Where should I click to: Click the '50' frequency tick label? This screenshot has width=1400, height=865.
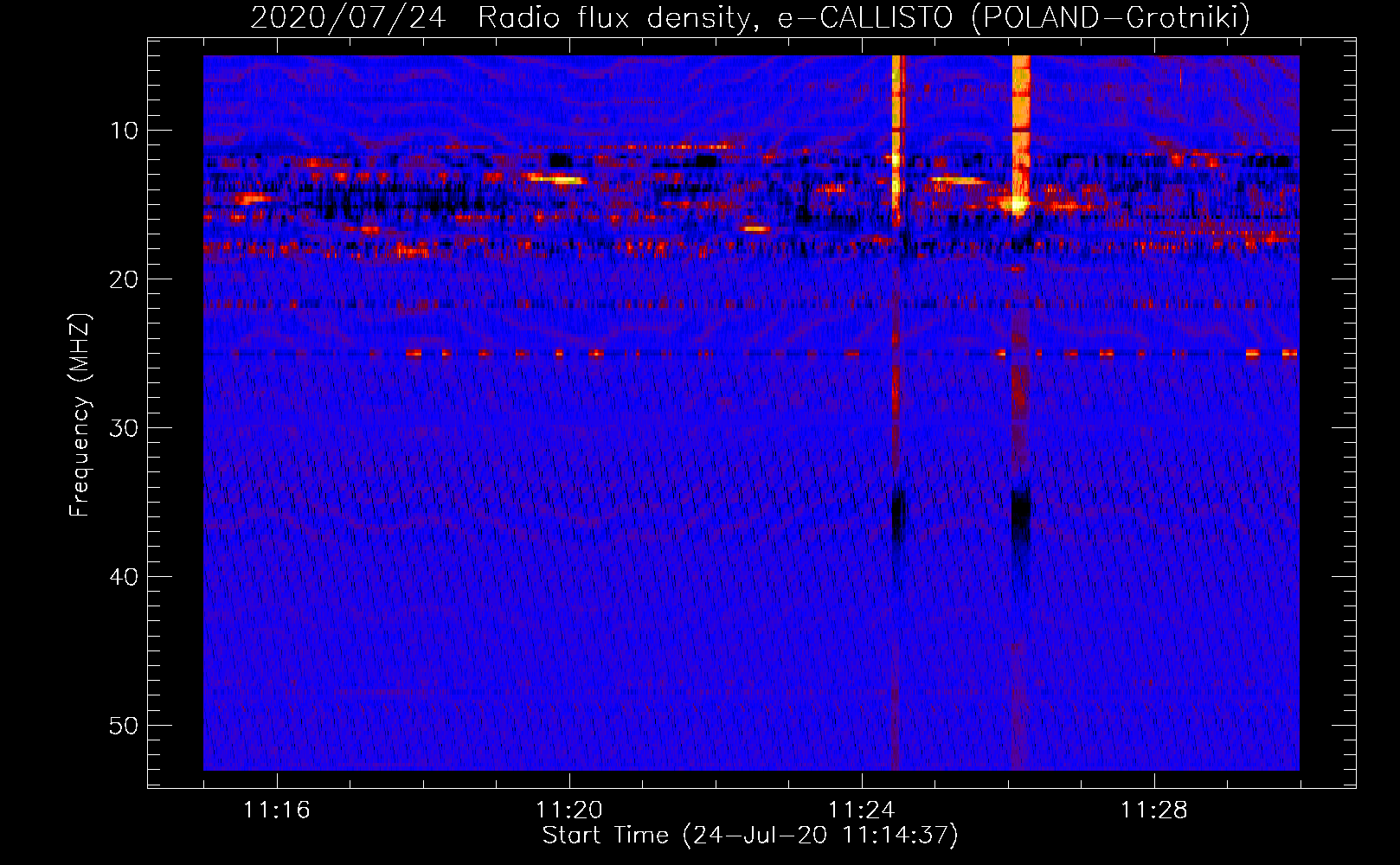click(125, 726)
